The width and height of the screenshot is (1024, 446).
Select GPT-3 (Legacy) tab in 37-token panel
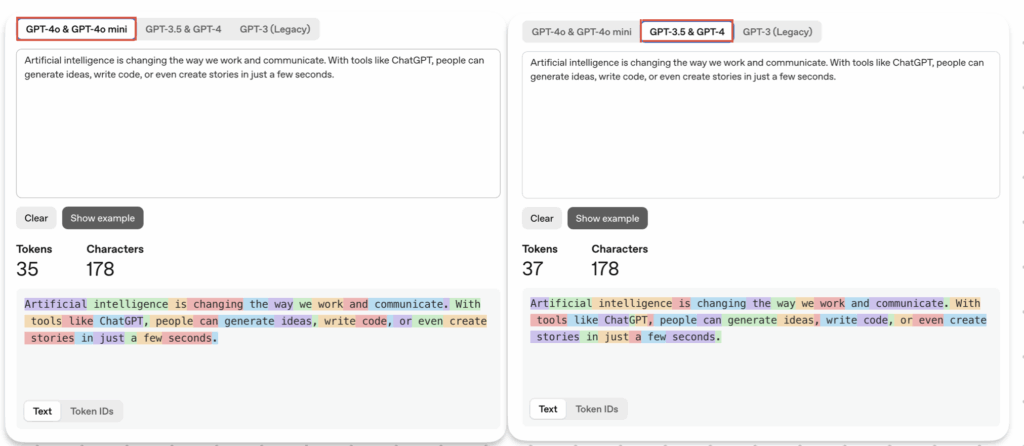777,32
